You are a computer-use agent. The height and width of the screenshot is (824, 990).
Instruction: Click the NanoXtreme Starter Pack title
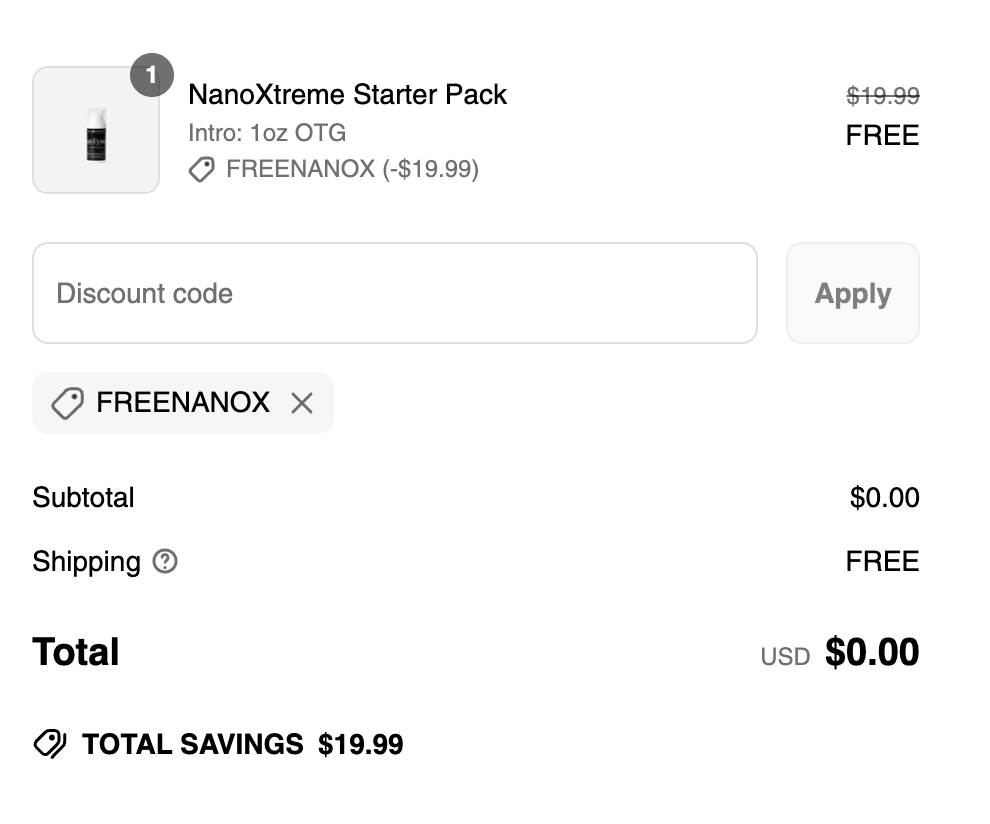[347, 95]
